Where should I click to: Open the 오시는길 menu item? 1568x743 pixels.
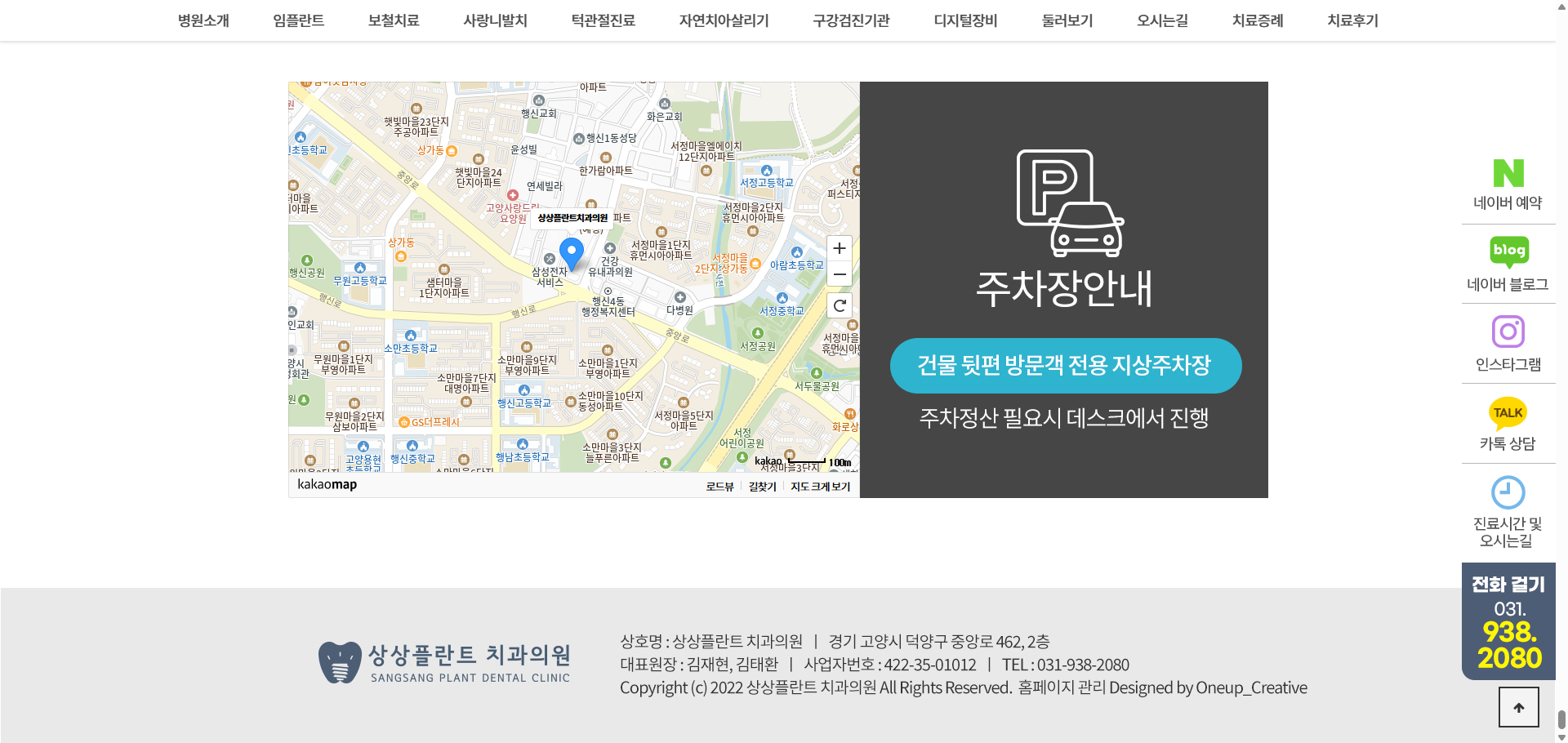1161,20
